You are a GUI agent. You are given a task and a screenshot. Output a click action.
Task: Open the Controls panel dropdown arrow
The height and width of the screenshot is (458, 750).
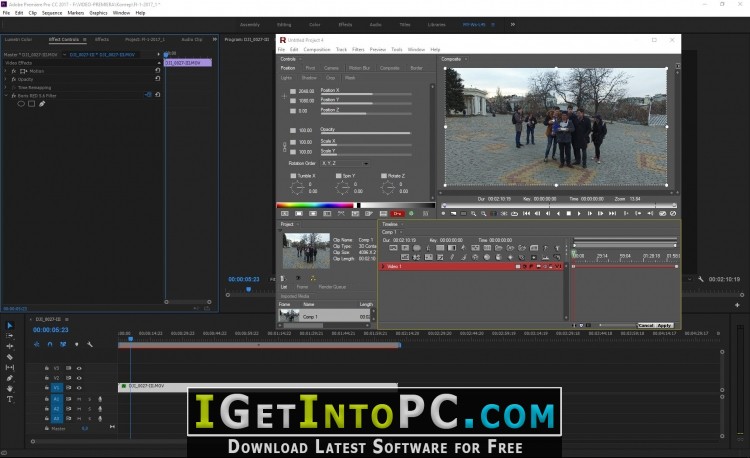coord(300,59)
